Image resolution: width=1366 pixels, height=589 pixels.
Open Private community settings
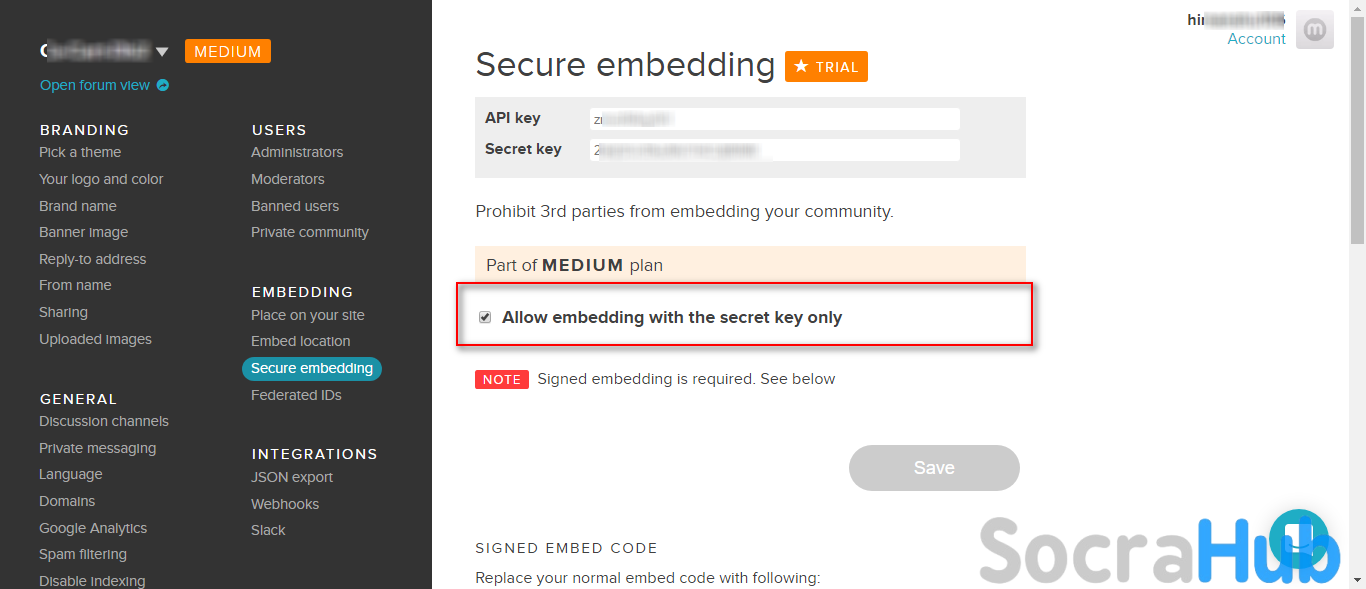tap(310, 232)
